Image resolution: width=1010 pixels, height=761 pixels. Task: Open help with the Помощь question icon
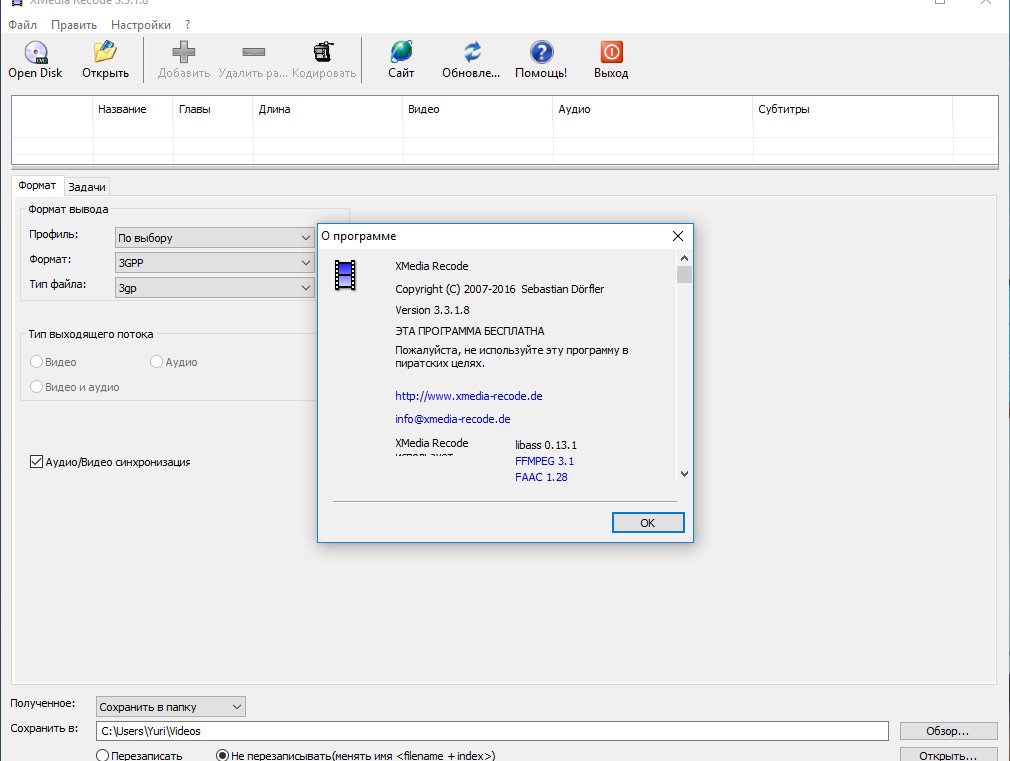tap(541, 52)
